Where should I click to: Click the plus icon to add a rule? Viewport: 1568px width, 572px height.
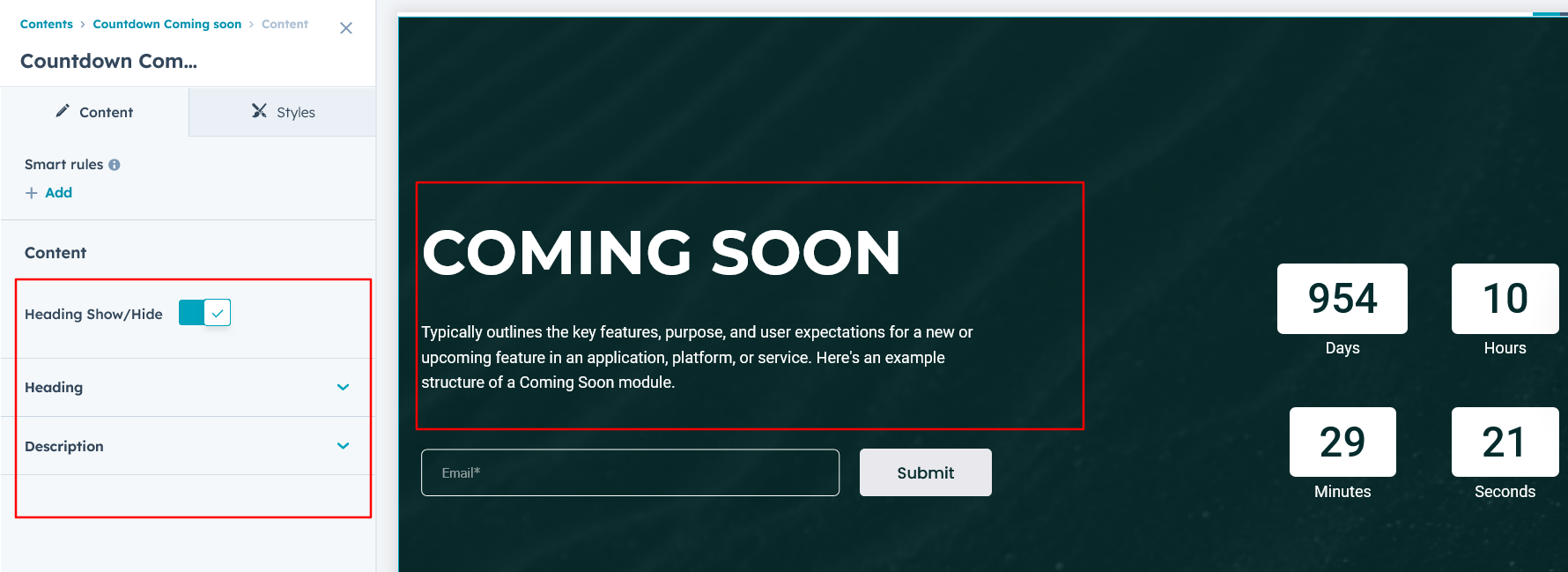(32, 193)
